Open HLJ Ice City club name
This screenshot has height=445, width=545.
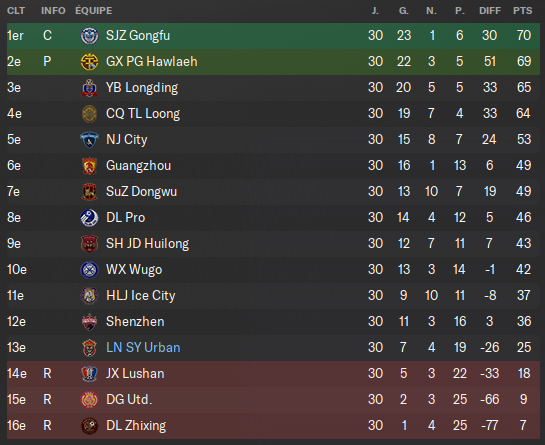pos(140,296)
